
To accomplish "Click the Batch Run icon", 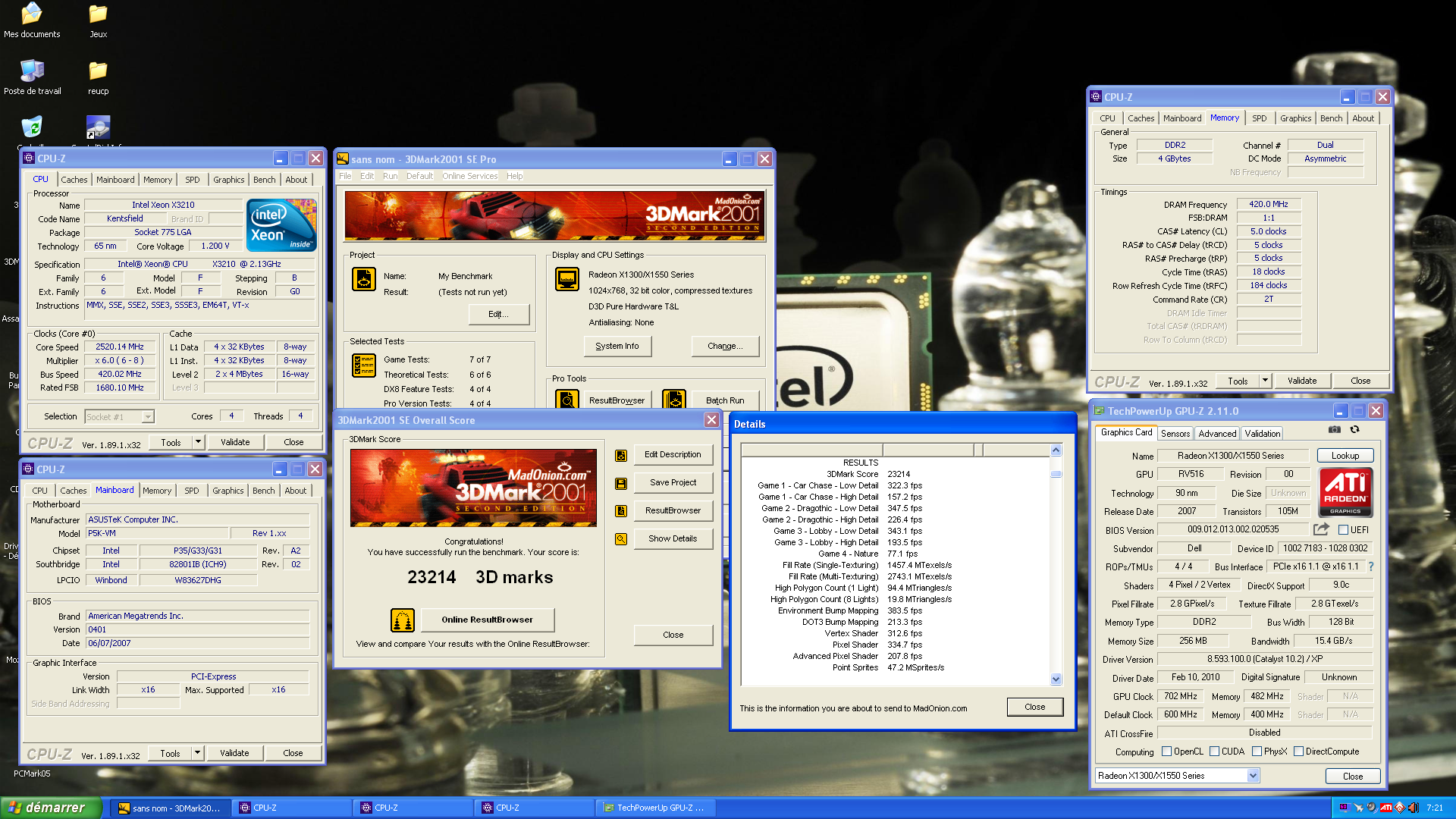I will [x=674, y=399].
